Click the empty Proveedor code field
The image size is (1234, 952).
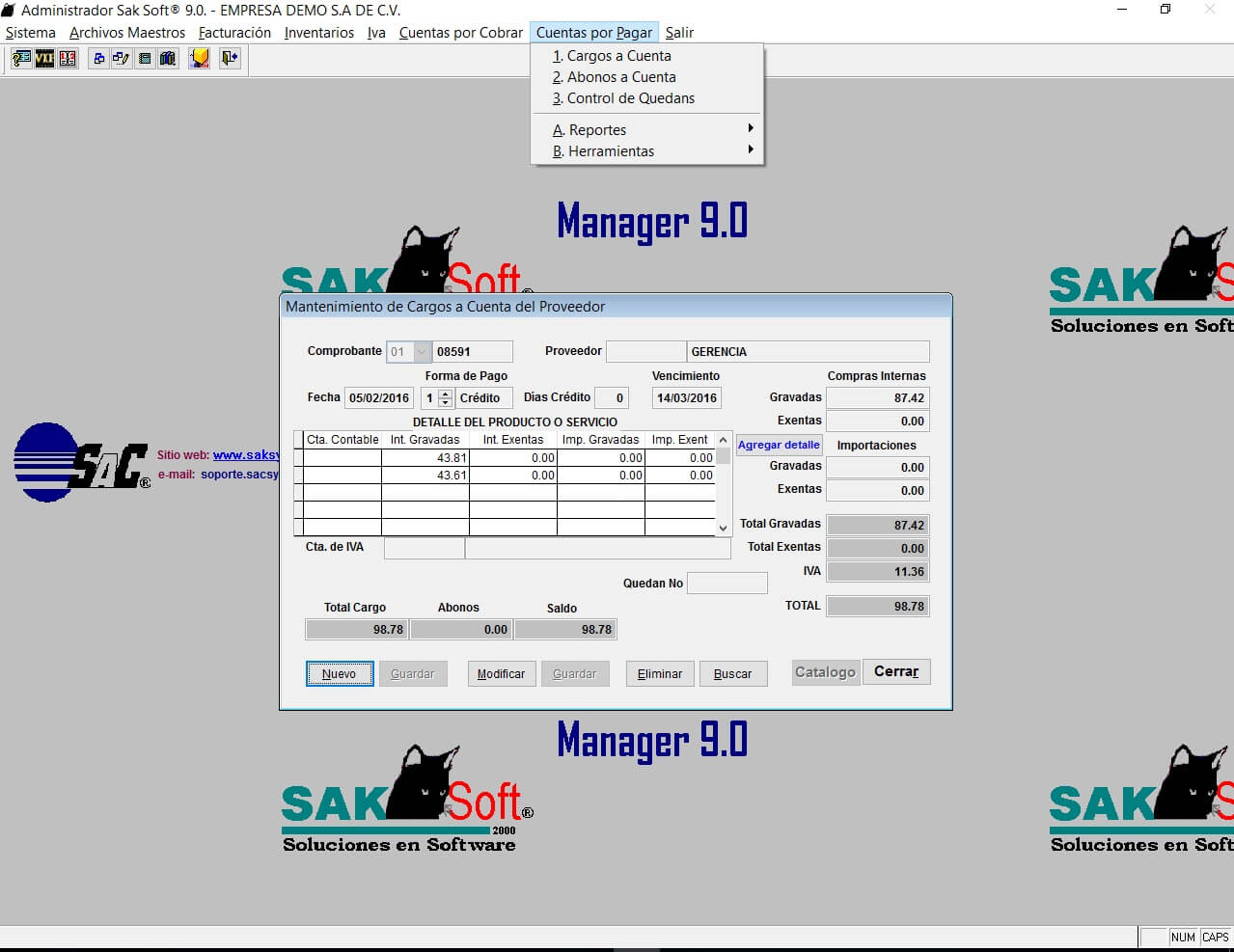pos(646,352)
